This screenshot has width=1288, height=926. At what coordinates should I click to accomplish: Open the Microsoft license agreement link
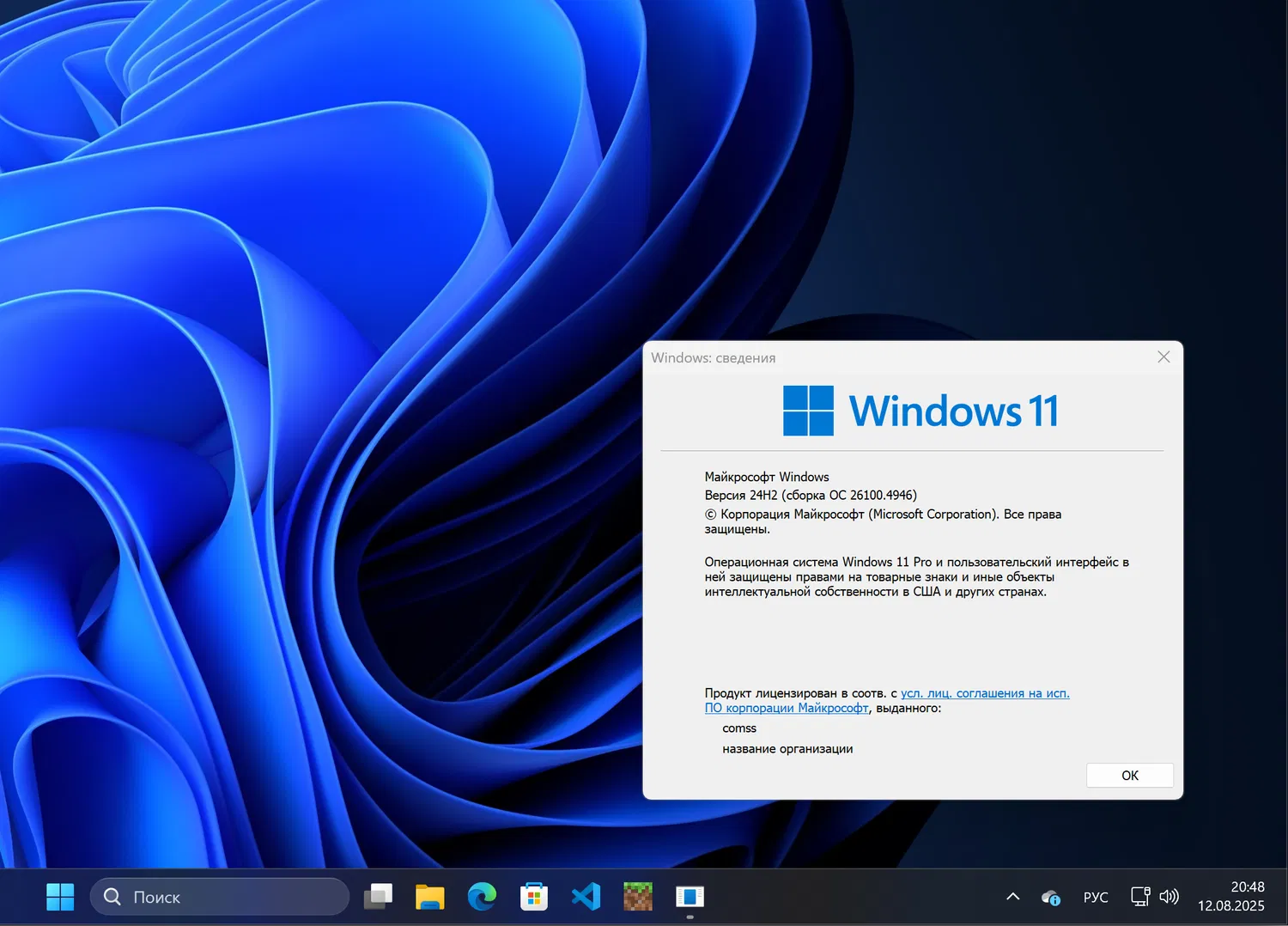pyautogui.click(x=984, y=693)
